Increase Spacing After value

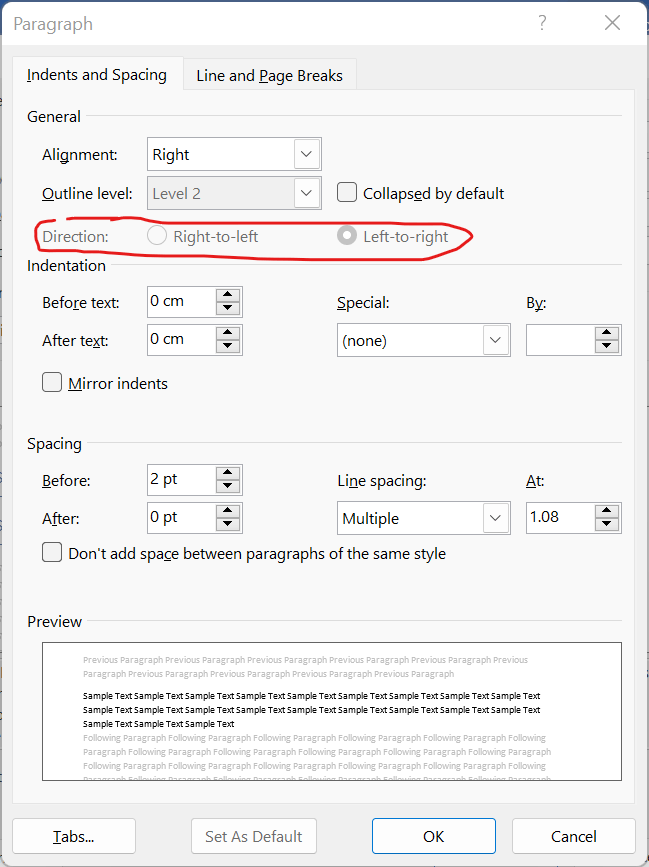point(228,510)
